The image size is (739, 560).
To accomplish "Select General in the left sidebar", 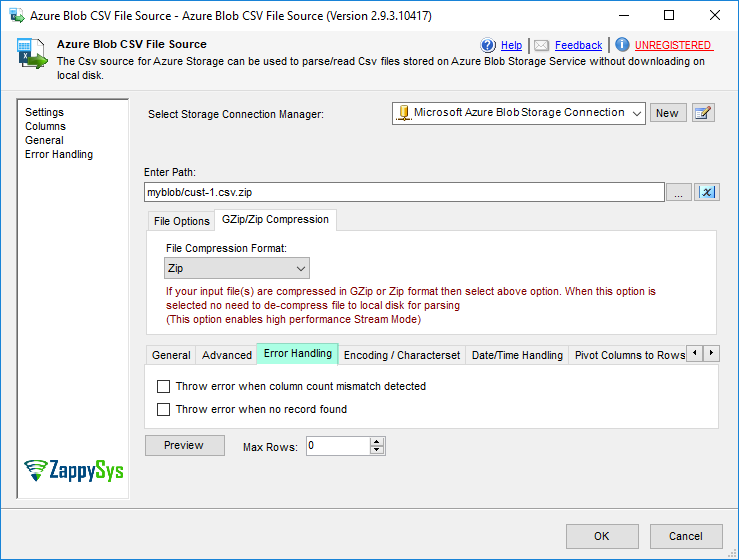I will tap(44, 140).
